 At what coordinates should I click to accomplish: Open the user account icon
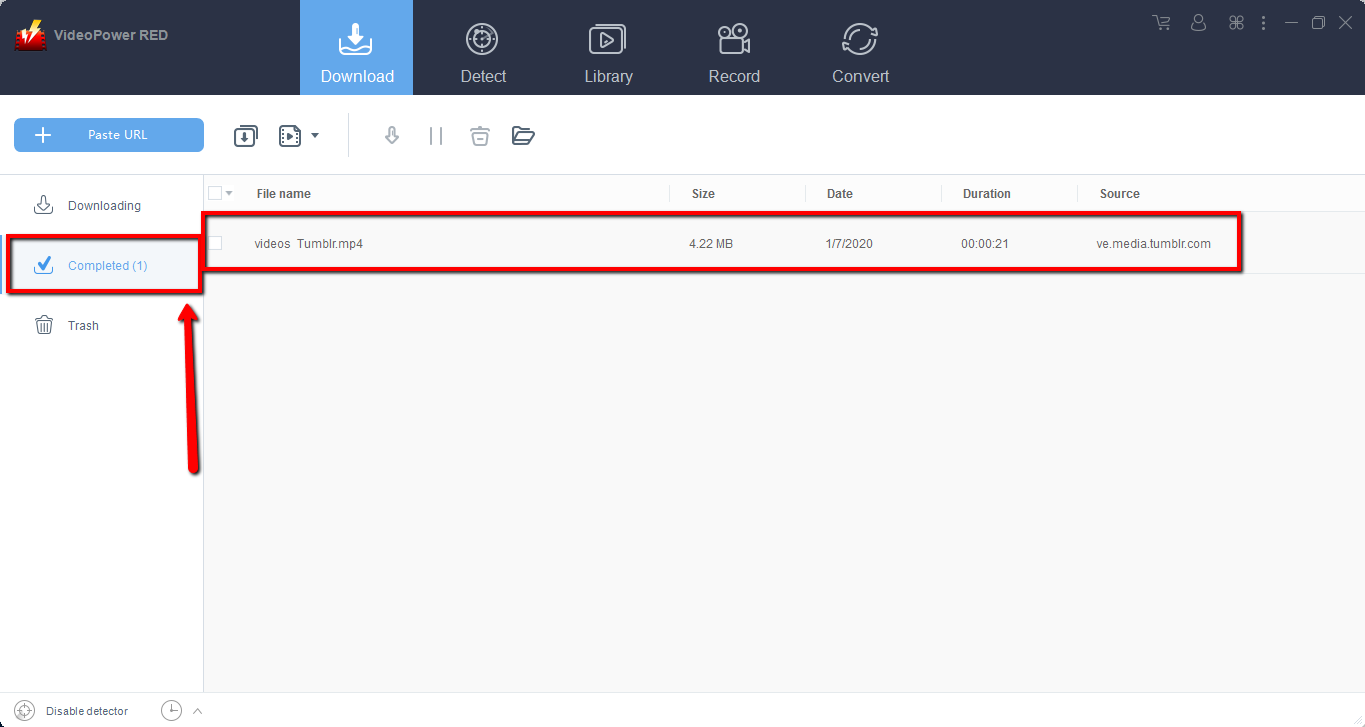pyautogui.click(x=1199, y=22)
